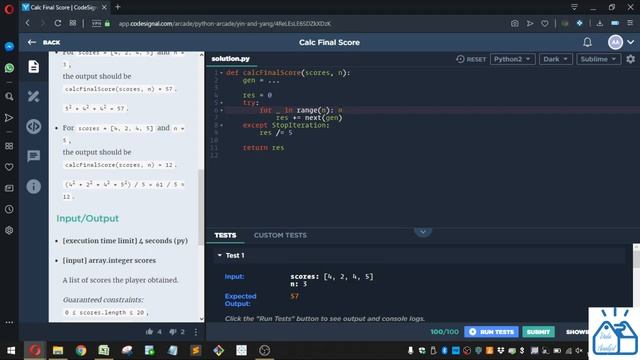Click the Input/Output heading
Image resolution: width=640 pixels, height=360 pixels.
88,218
